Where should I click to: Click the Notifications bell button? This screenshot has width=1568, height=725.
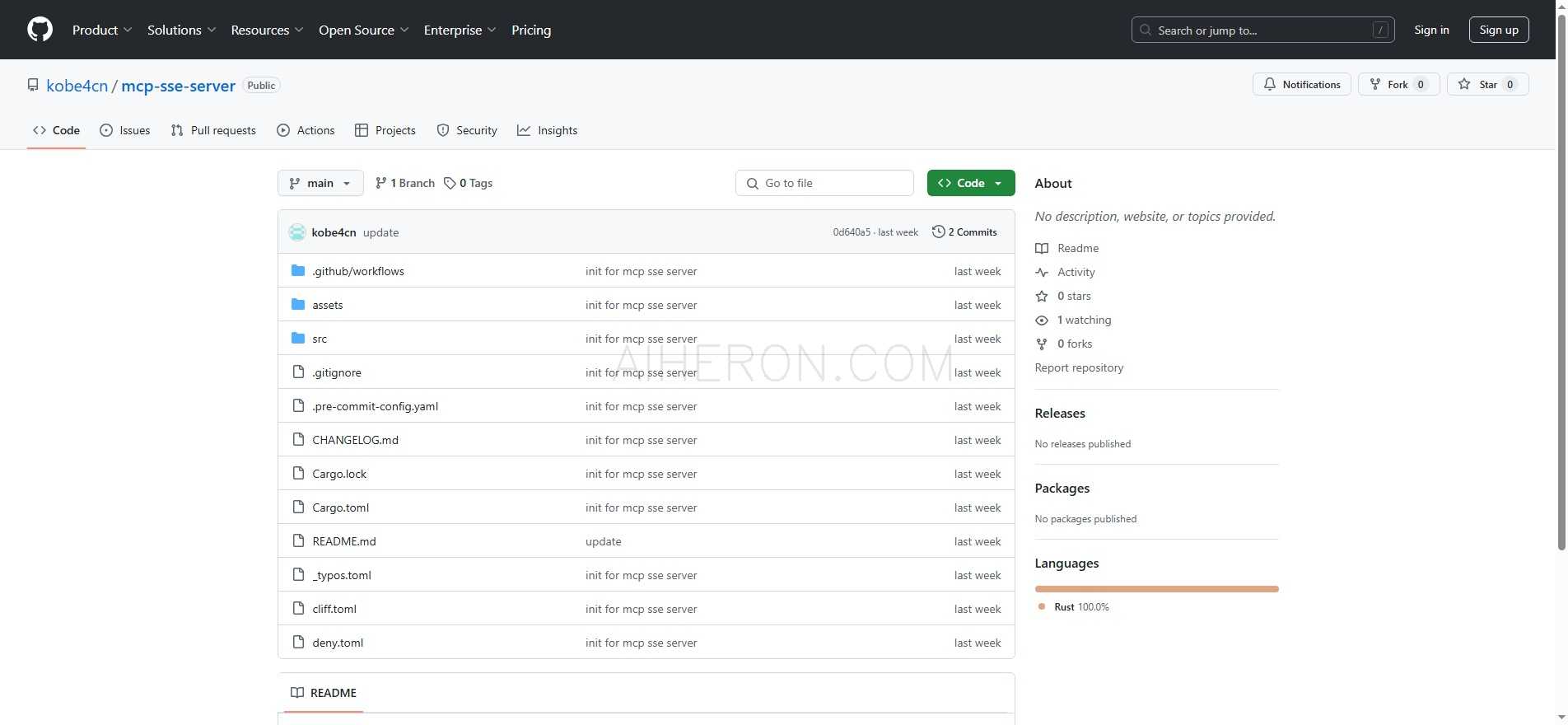[x=1301, y=84]
